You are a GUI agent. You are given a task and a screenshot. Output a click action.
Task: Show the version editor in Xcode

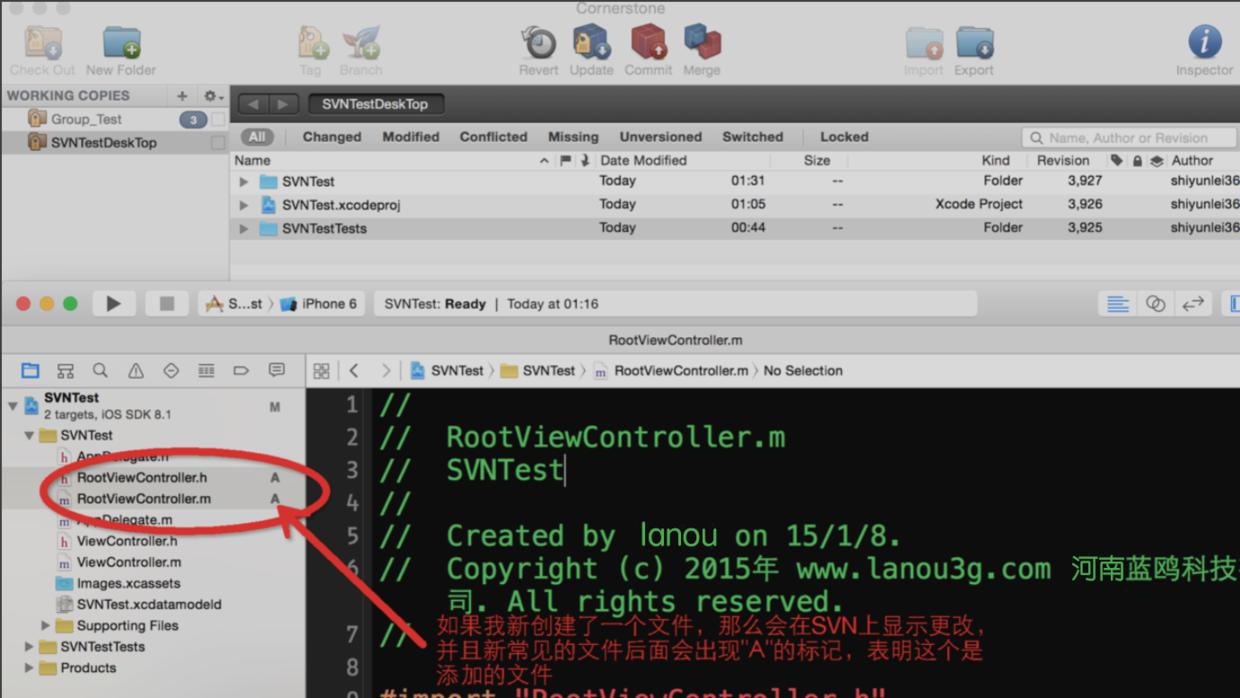1192,304
